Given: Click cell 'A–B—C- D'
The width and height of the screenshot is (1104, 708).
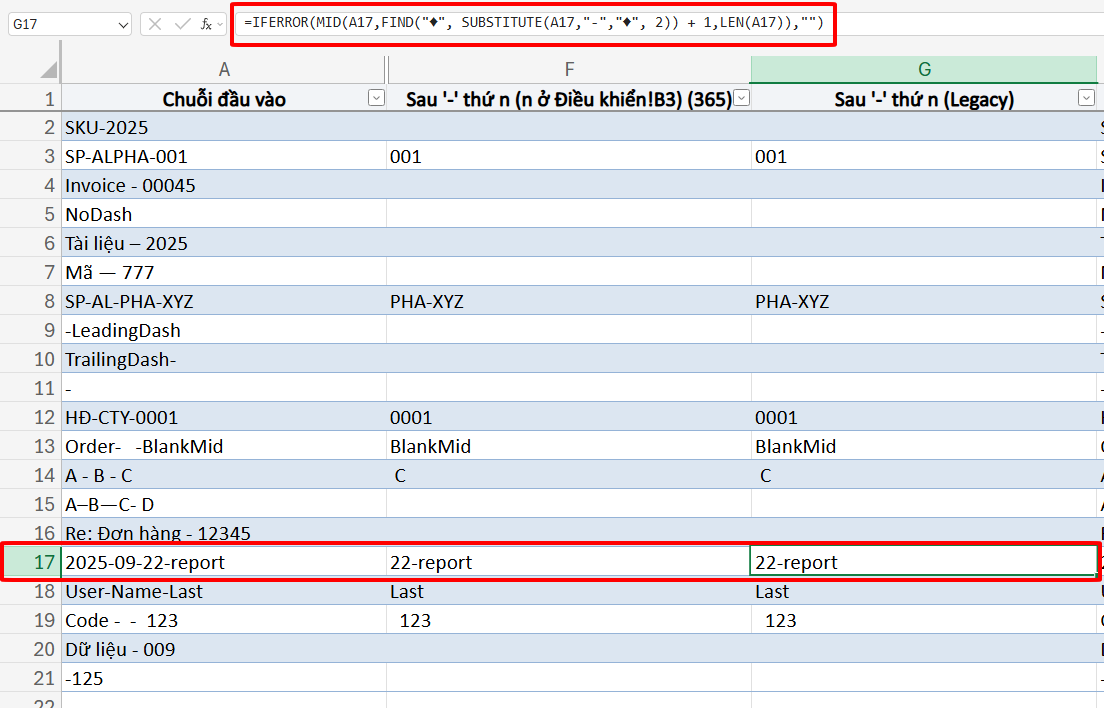Looking at the screenshot, I should click(x=224, y=505).
